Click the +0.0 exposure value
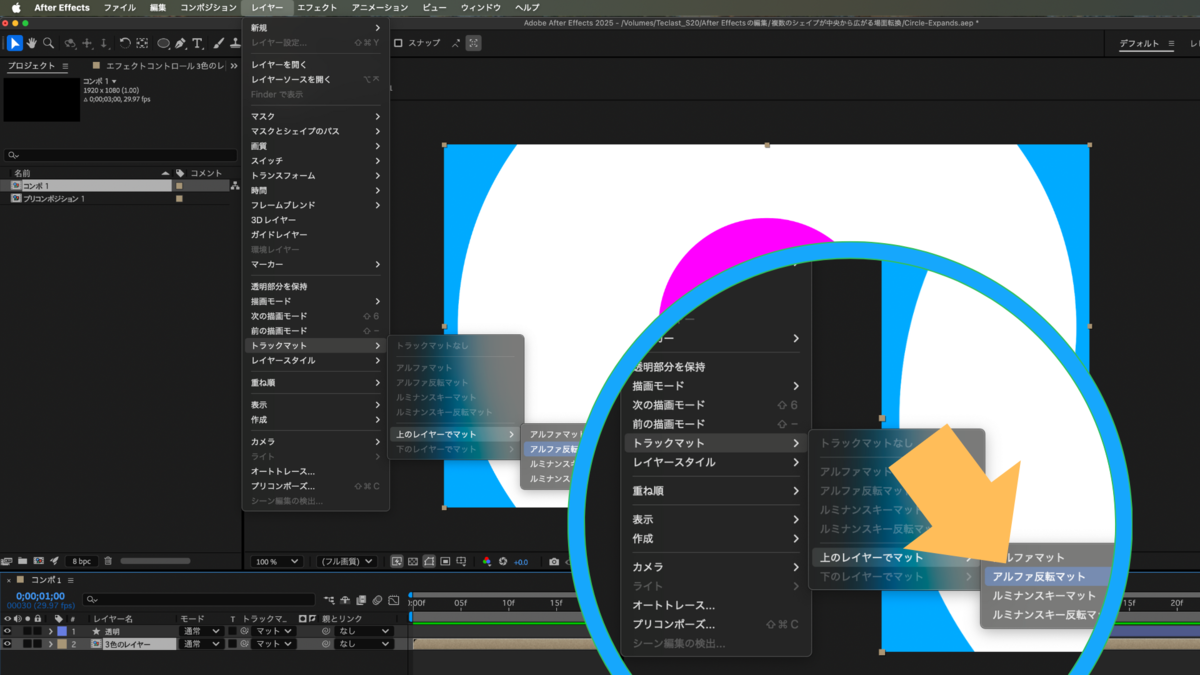 tap(521, 562)
